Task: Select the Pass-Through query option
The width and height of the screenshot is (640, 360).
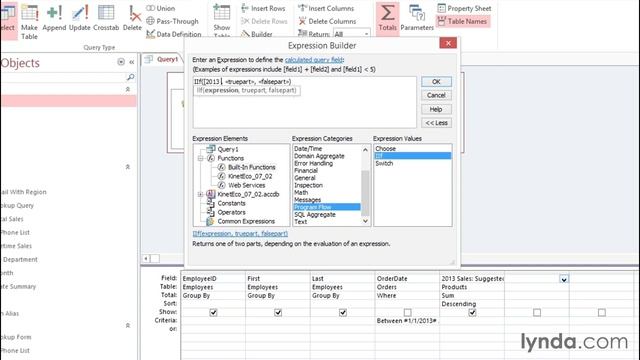Action: pos(172,21)
